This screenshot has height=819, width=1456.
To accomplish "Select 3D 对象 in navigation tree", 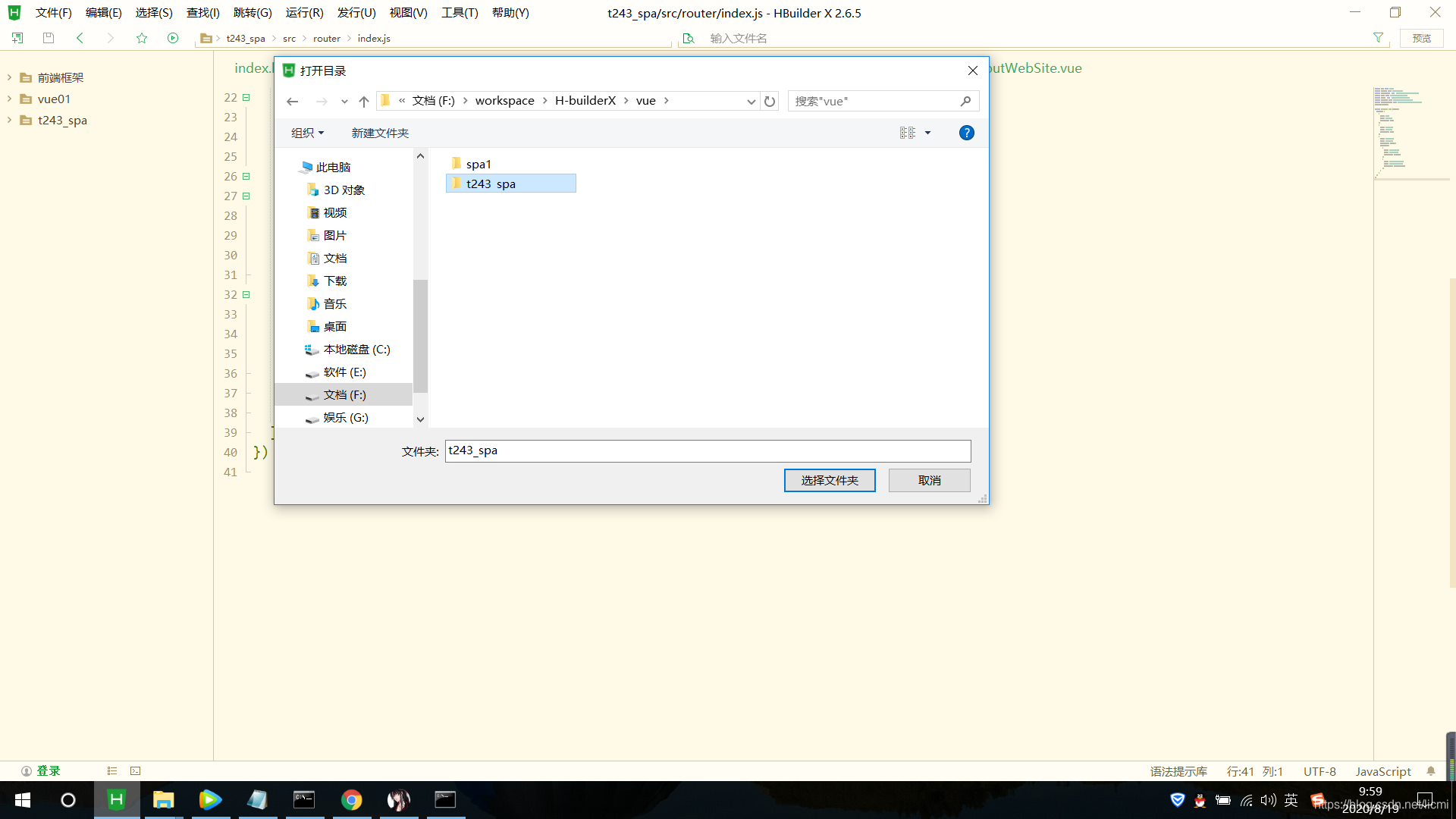I will pyautogui.click(x=344, y=190).
